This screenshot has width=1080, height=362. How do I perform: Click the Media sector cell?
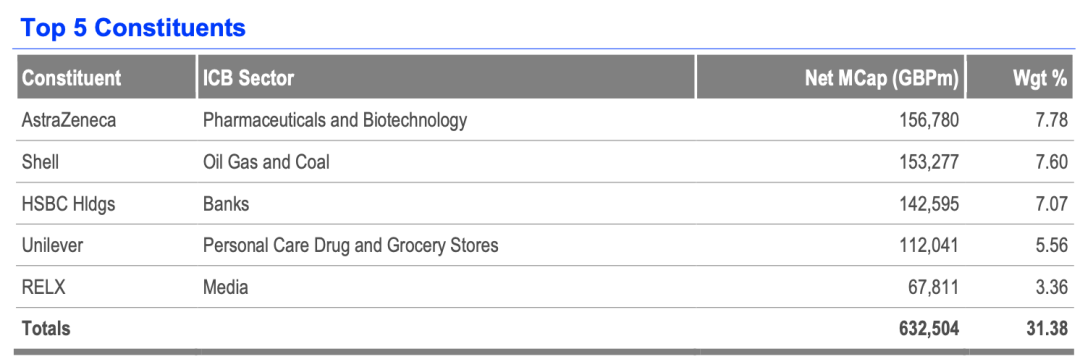pyautogui.click(x=225, y=287)
